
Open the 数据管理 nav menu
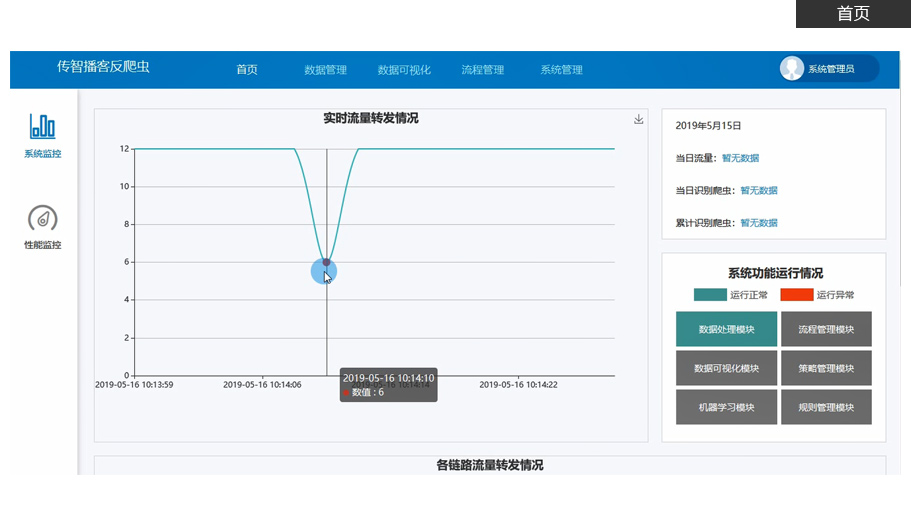pos(325,70)
